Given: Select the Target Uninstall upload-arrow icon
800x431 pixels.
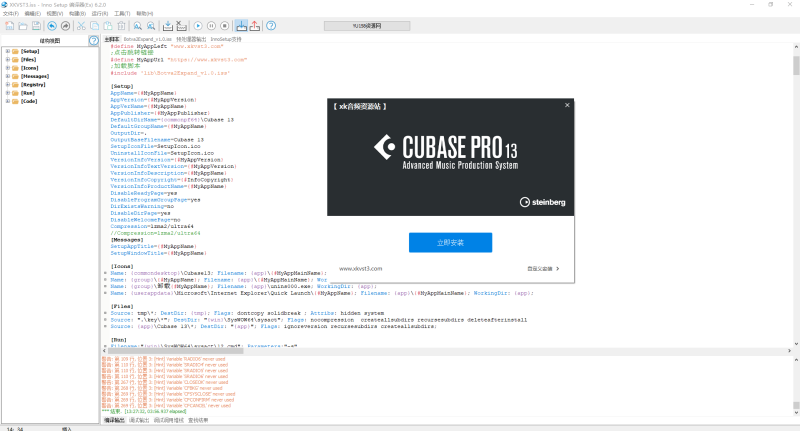Looking at the screenshot, I should coord(255,26).
